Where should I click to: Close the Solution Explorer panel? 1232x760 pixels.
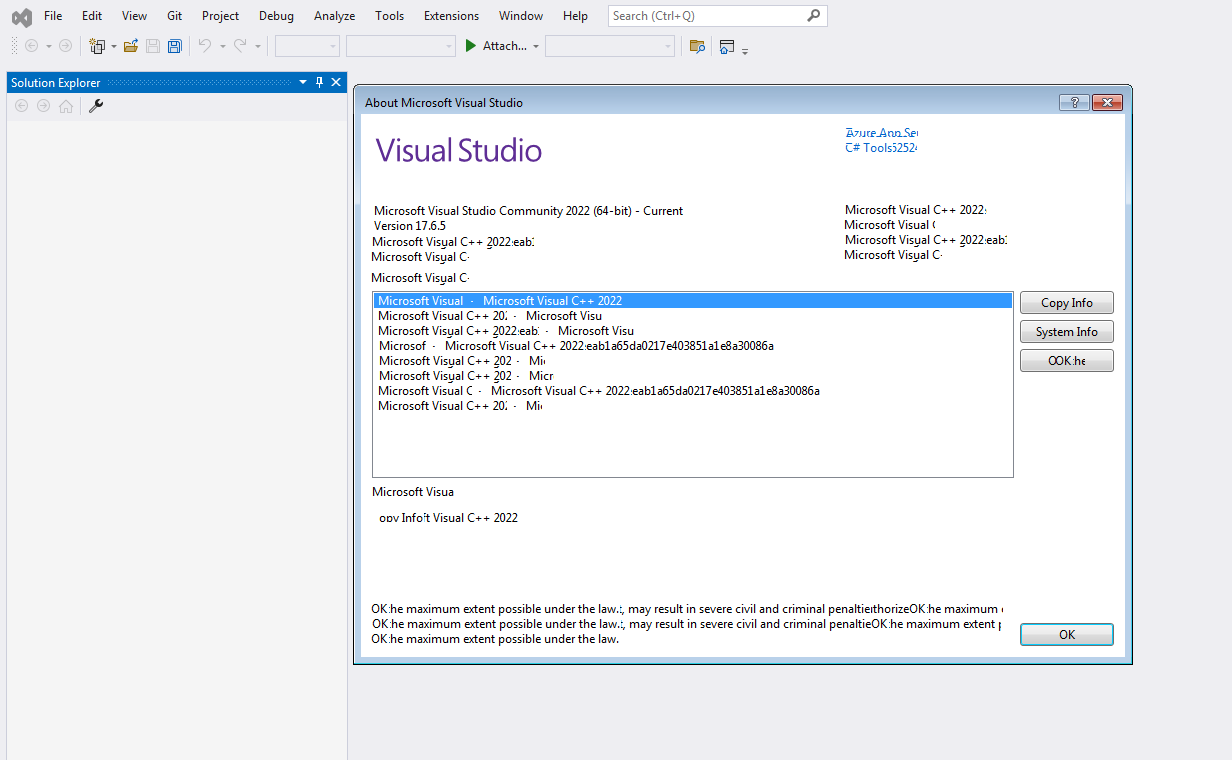tap(336, 83)
